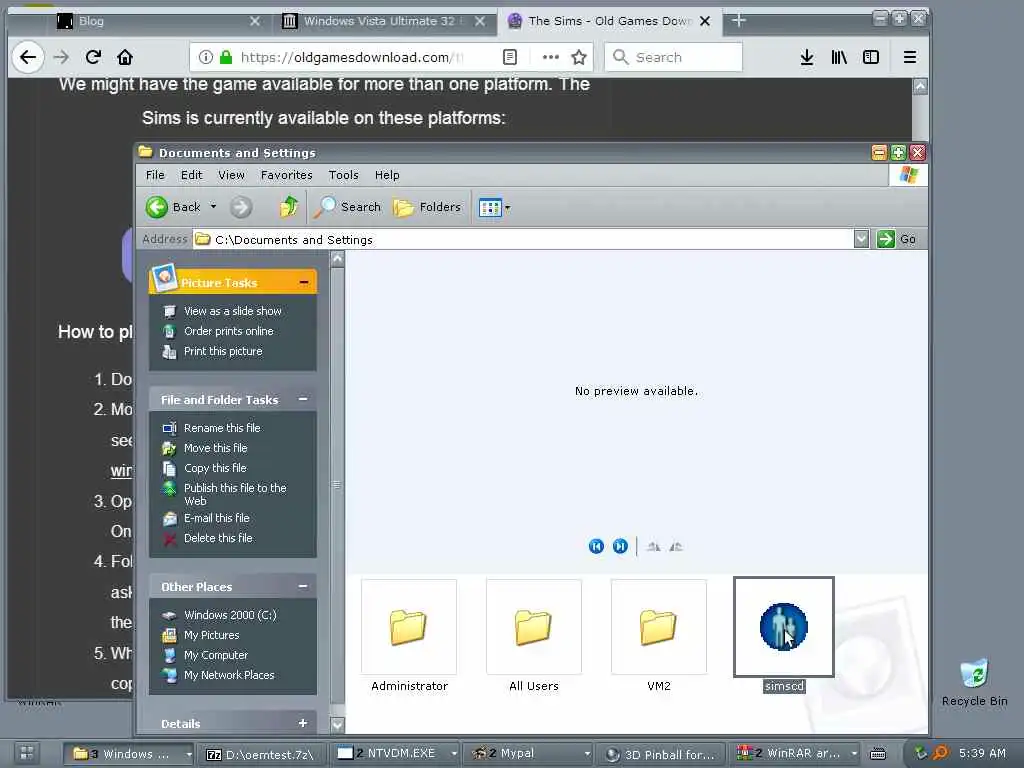1024x768 pixels.
Task: Go up one folder level
Action: (289, 207)
